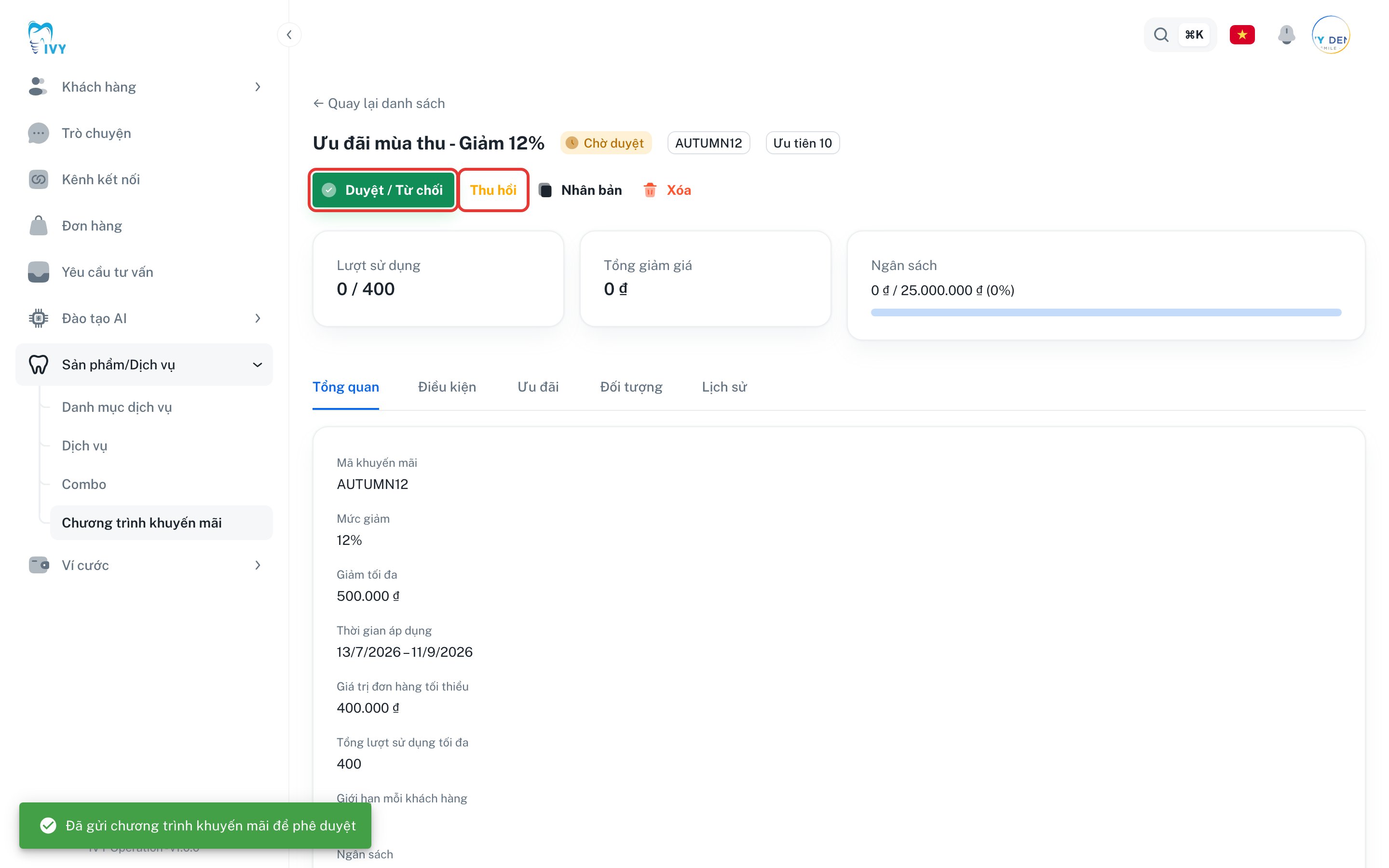
Task: Expand the Ví cước chevron
Action: coord(258,565)
